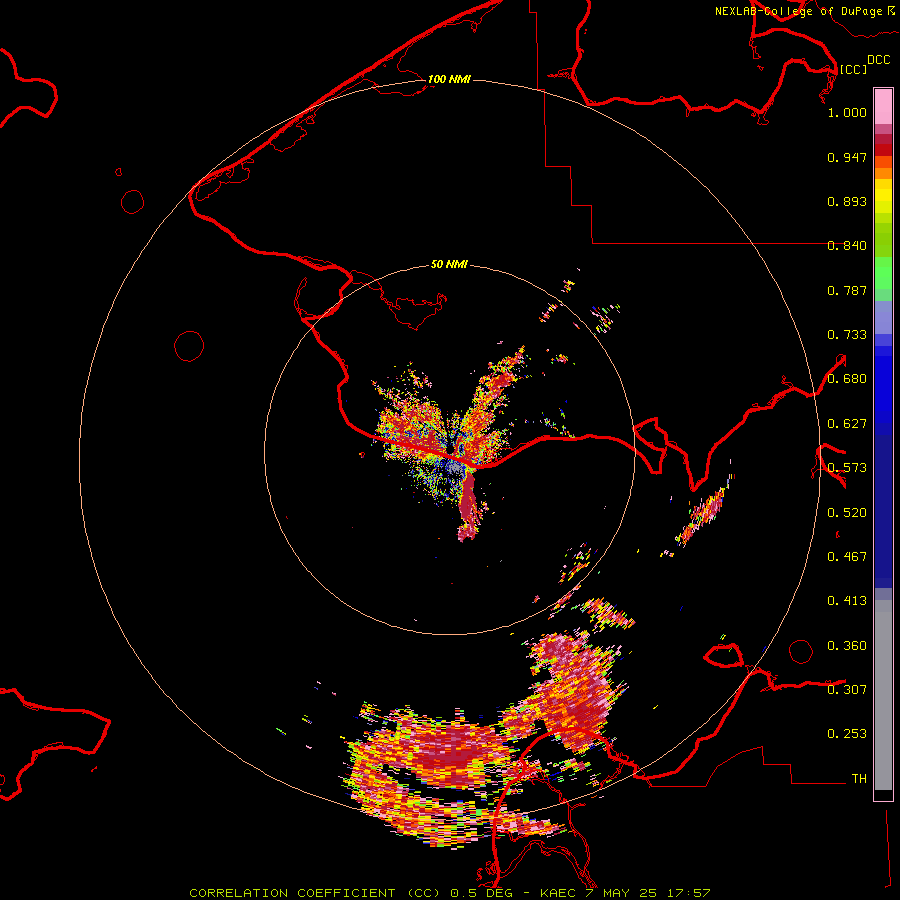900x900 pixels.
Task: Click the 0.680 color scale value
Action: tap(847, 379)
